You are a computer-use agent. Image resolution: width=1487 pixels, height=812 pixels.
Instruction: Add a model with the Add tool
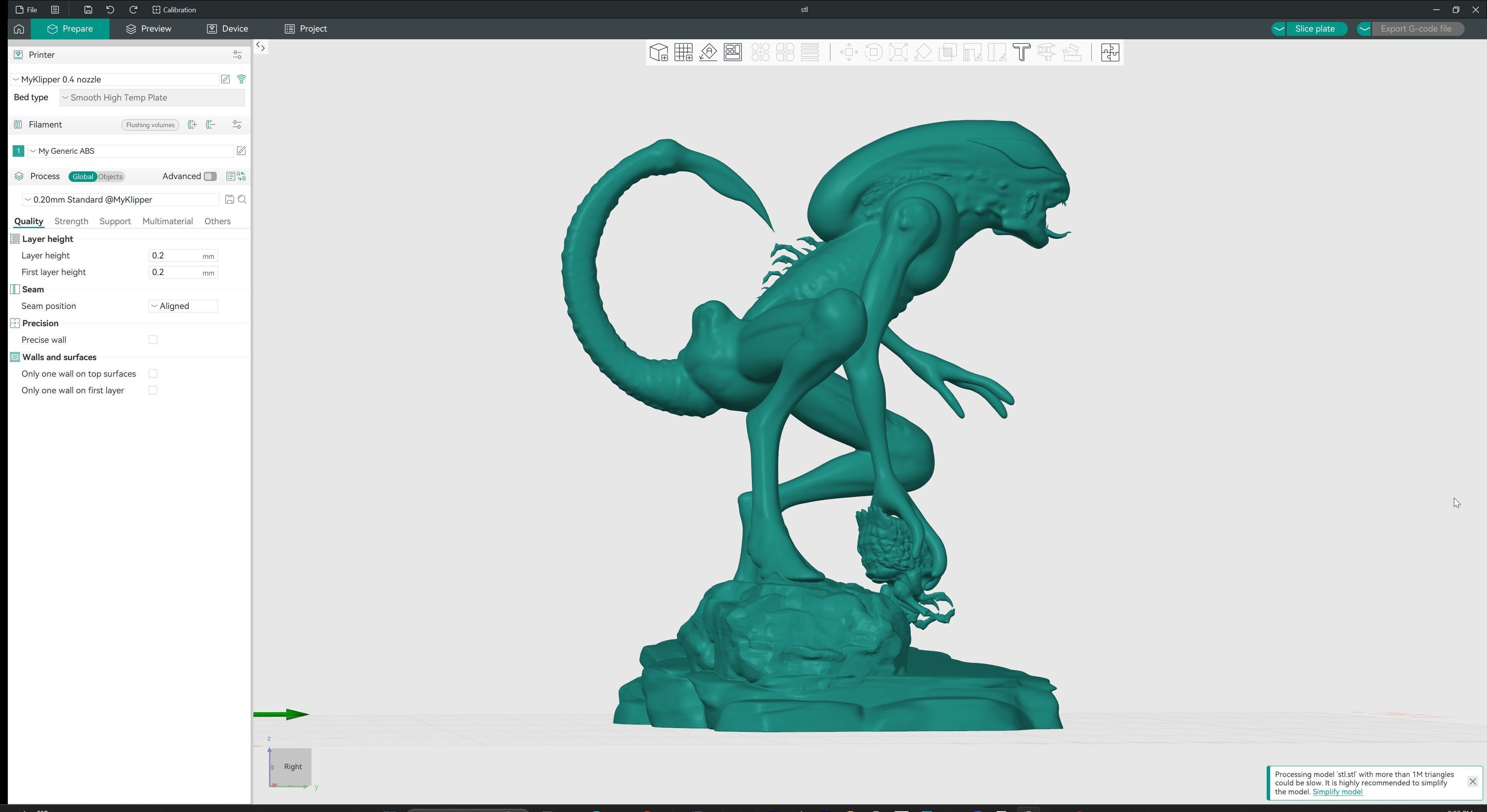pos(659,52)
